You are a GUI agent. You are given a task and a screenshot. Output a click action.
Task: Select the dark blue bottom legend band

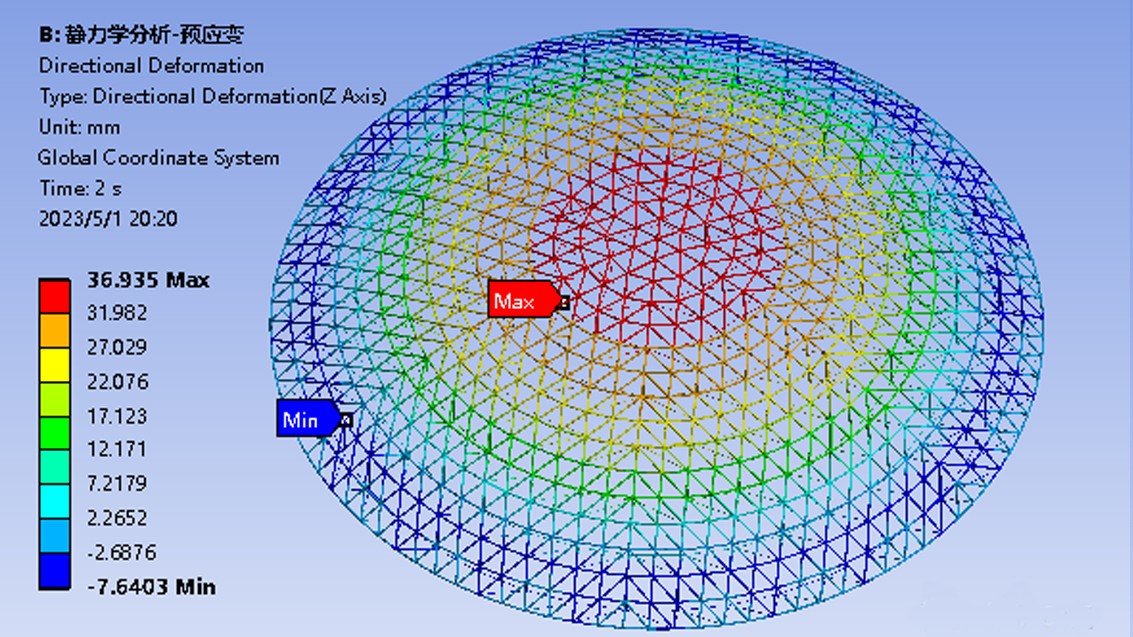pyautogui.click(x=54, y=571)
